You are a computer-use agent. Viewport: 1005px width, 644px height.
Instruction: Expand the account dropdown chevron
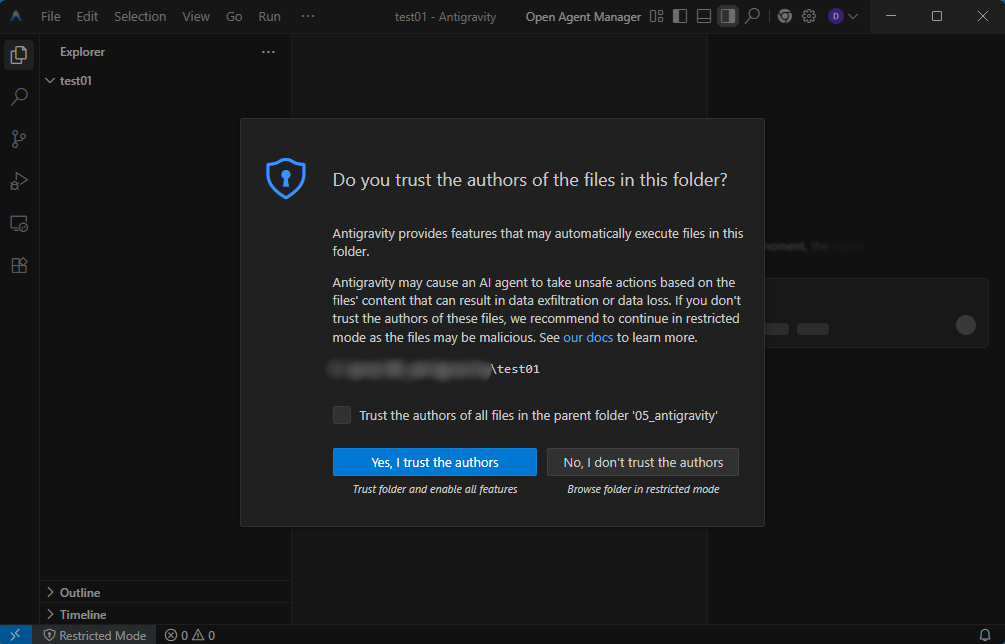click(853, 17)
